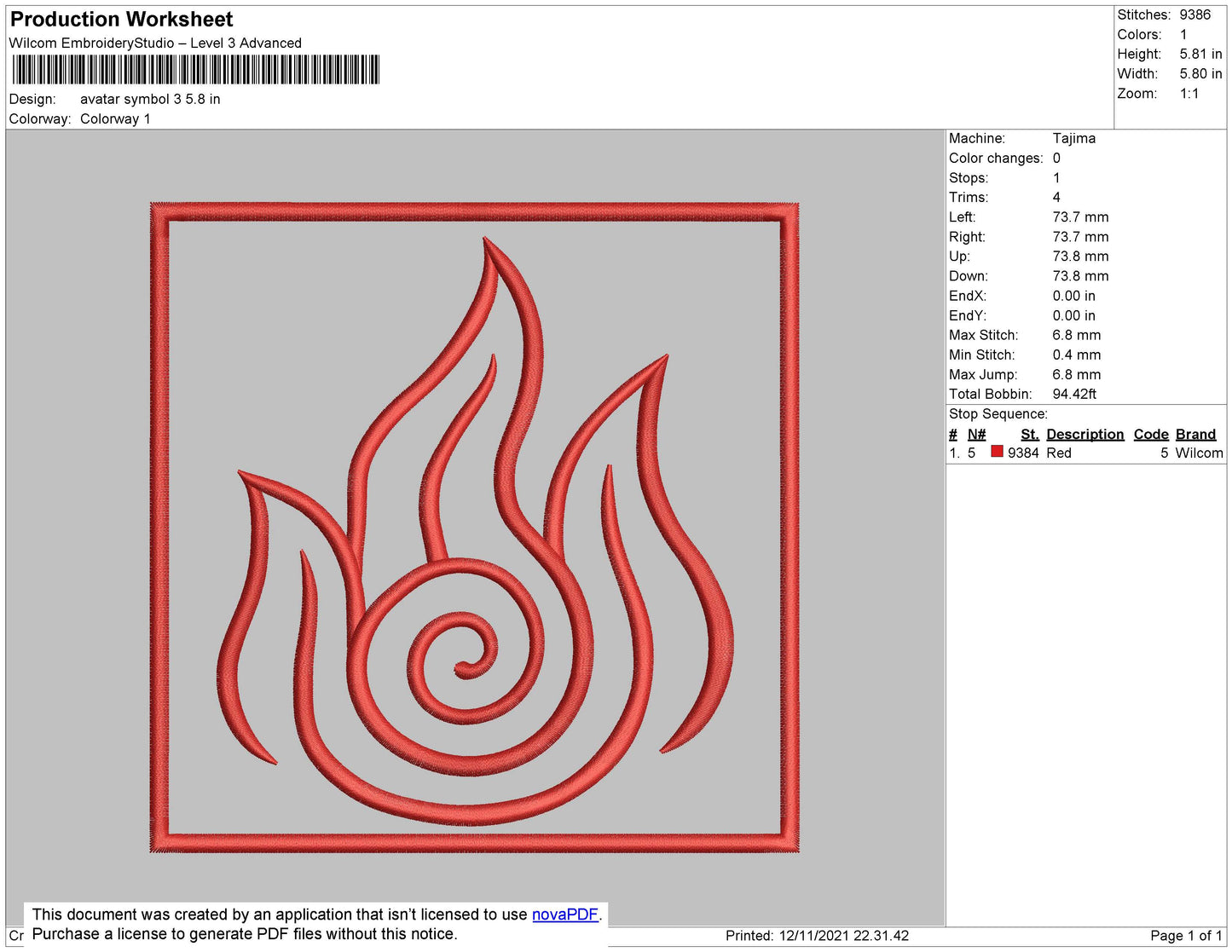Click the printed date '12/11/2021 22.31.42'
This screenshot has width=1232, height=952.
point(844,936)
